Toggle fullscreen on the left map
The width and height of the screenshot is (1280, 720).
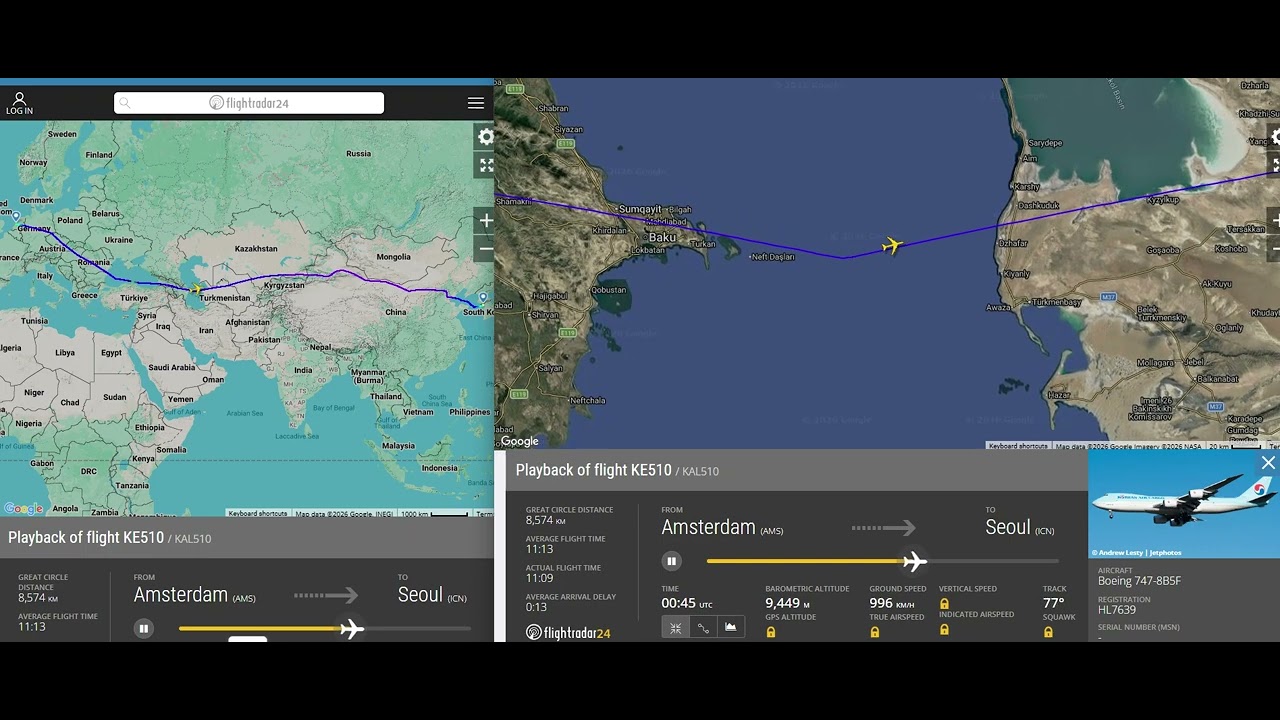486,165
